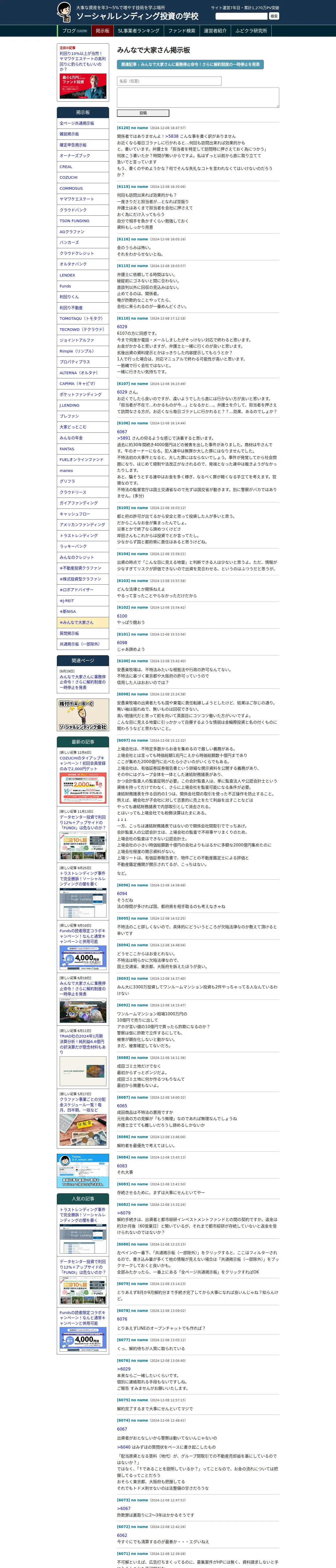Viewport: 336px width, 1568px height.
Task: Select 確定申告掲示板 board
Action: [83, 145]
